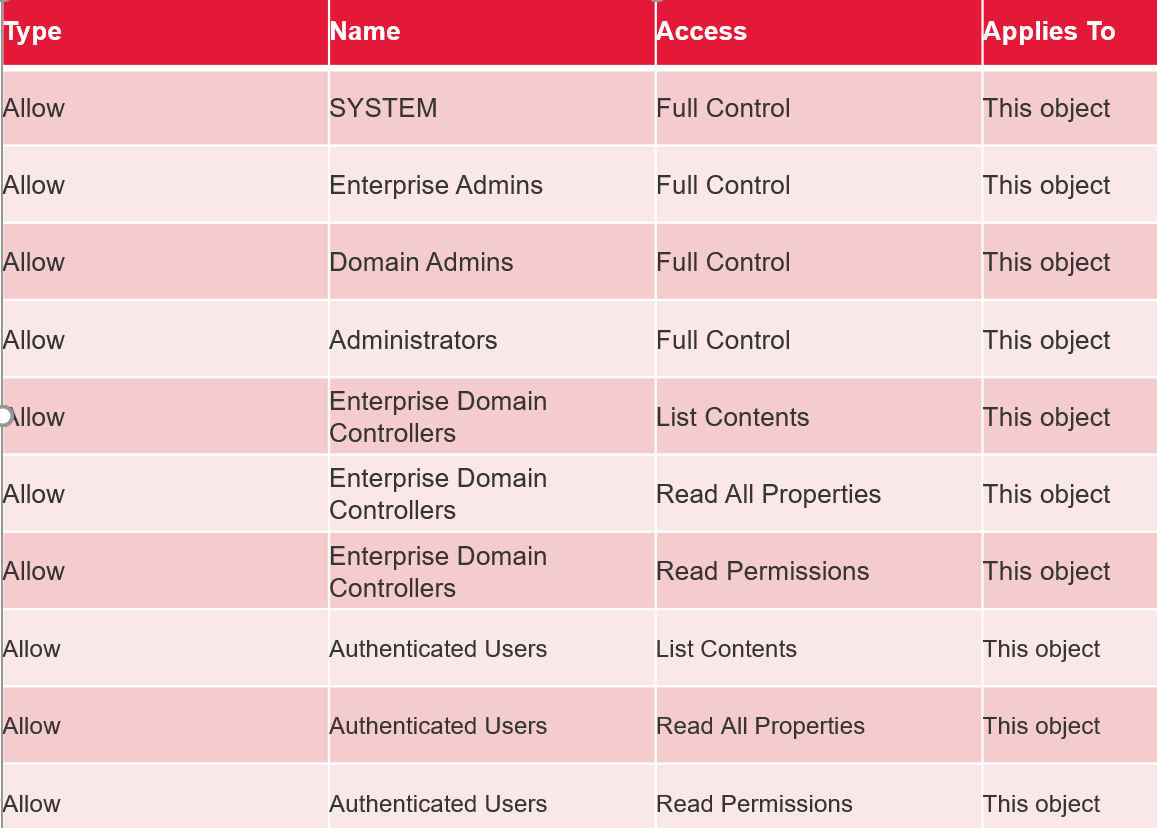Click Full Control in the SYSTEM row
This screenshot has width=1157, height=828.
click(723, 108)
